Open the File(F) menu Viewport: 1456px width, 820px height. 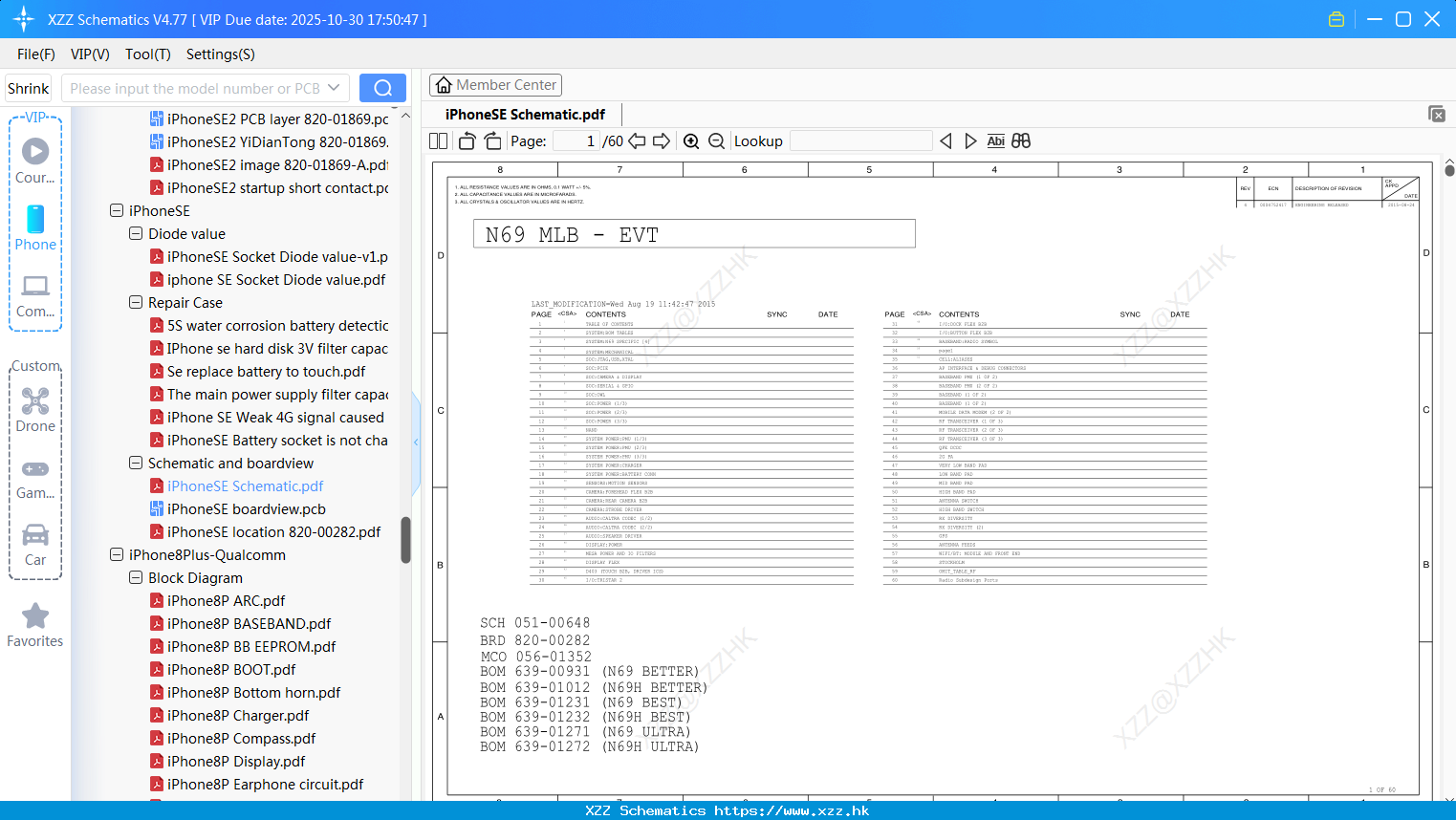(x=36, y=54)
